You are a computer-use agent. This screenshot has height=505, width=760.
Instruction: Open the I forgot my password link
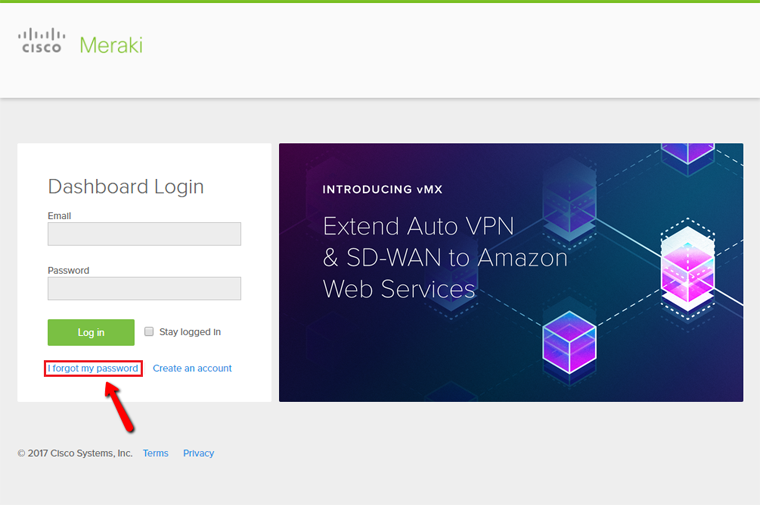point(93,368)
